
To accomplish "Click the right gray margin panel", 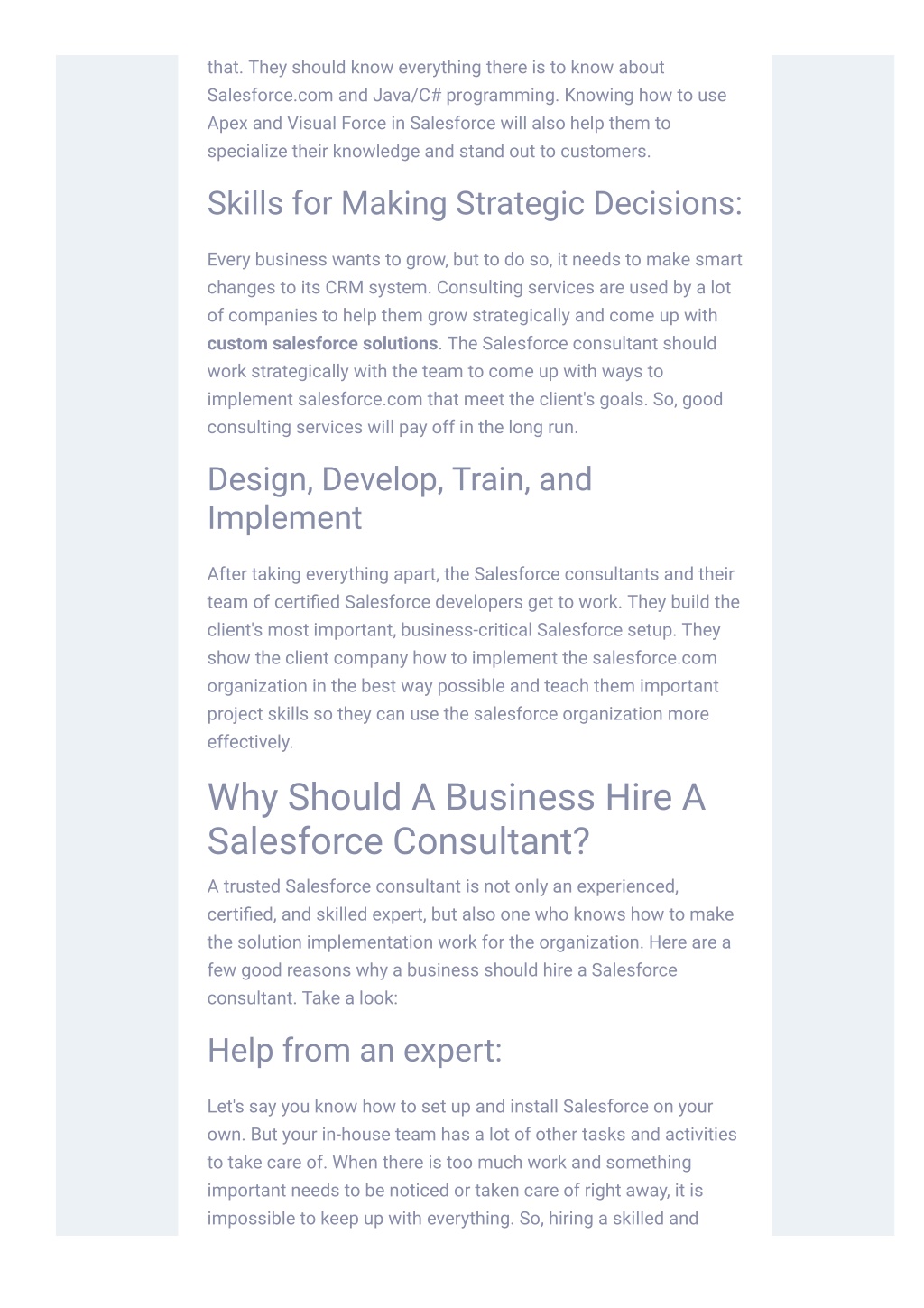I will [x=833, y=645].
